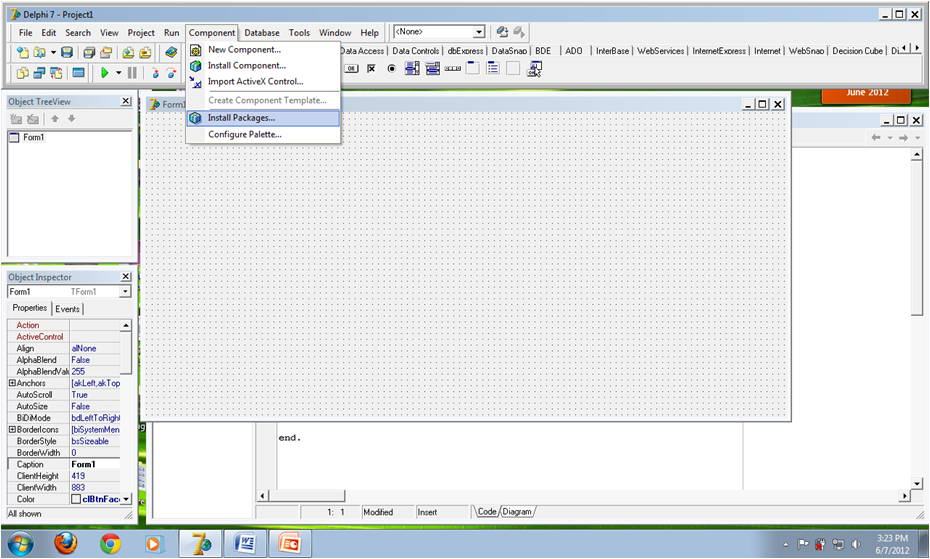Click Remove file from project icon
The image size is (930, 559).
(145, 52)
